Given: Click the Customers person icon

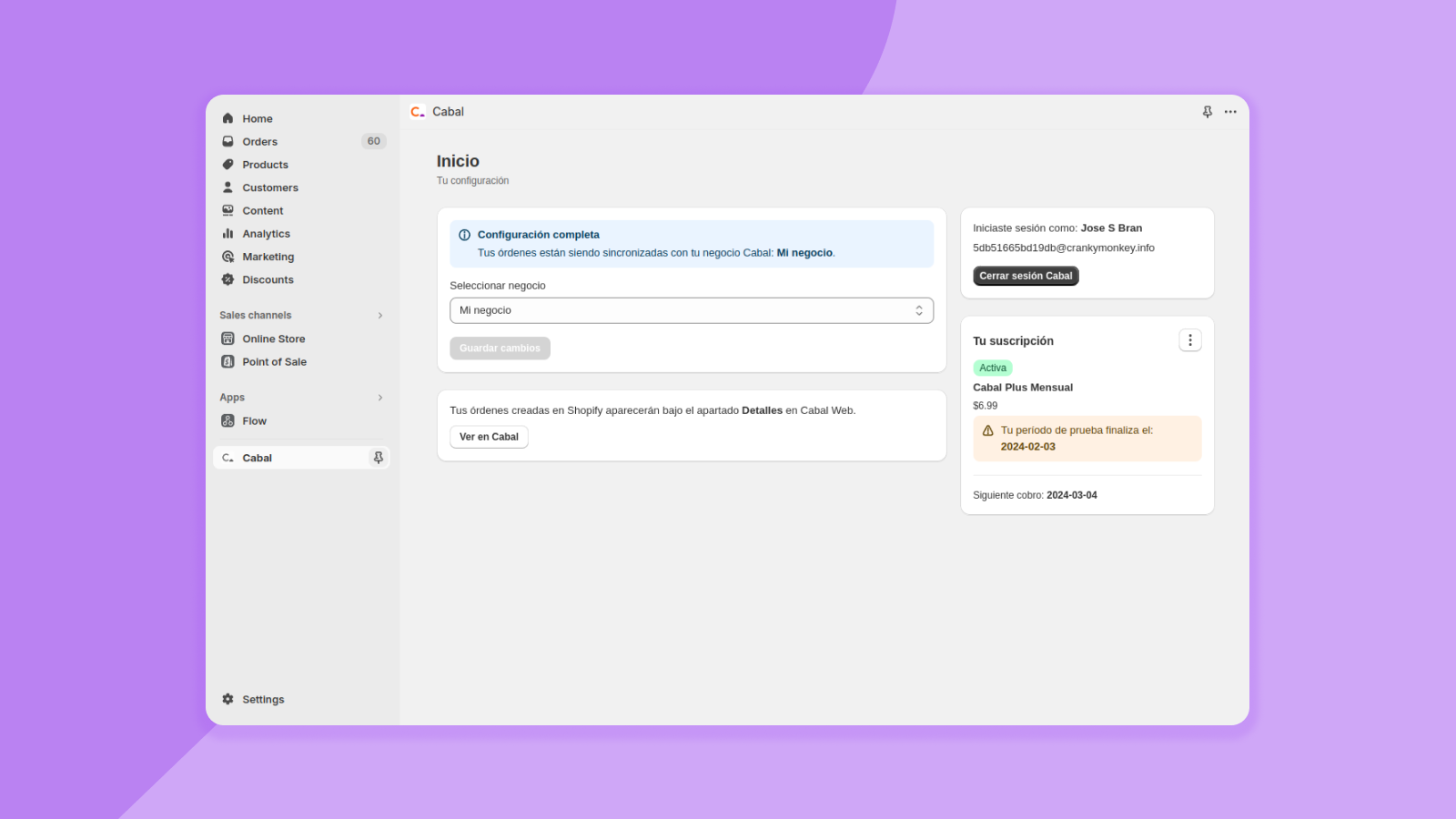Looking at the screenshot, I should pyautogui.click(x=227, y=187).
